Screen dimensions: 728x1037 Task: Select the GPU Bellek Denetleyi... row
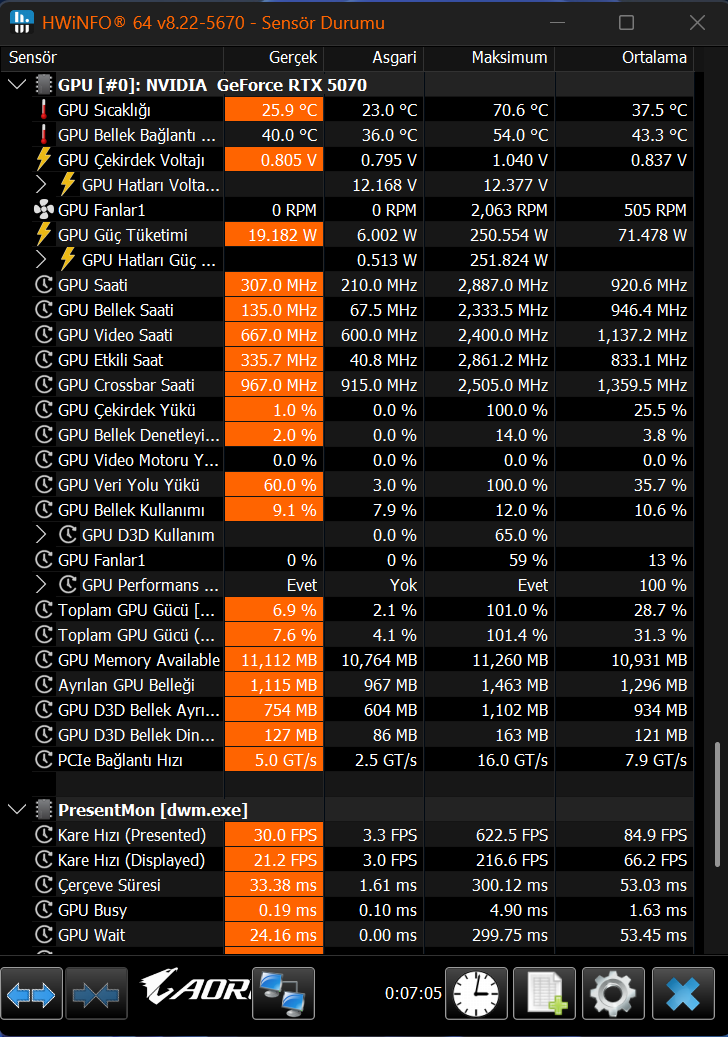click(362, 435)
